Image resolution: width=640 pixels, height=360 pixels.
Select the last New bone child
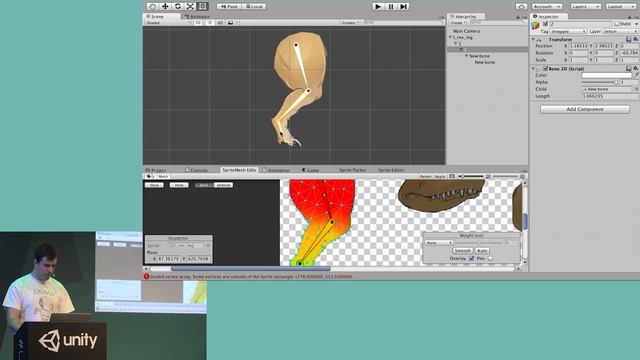tap(484, 62)
